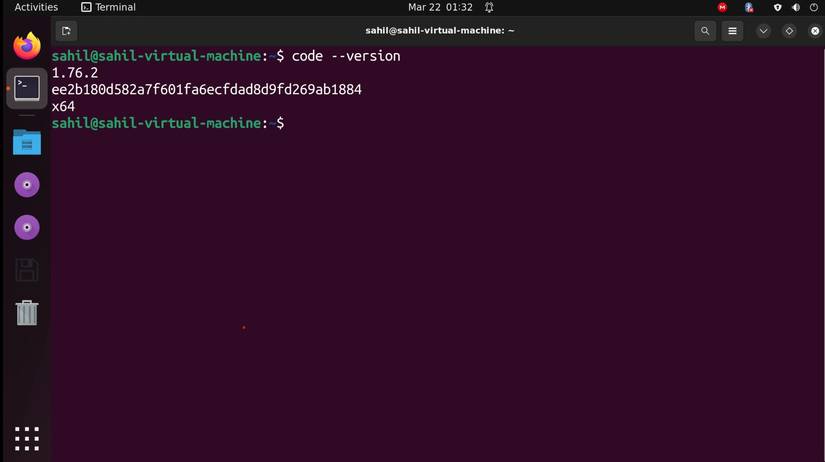Open the first purple disc icon
This screenshot has height=462, width=825.
coord(27,185)
